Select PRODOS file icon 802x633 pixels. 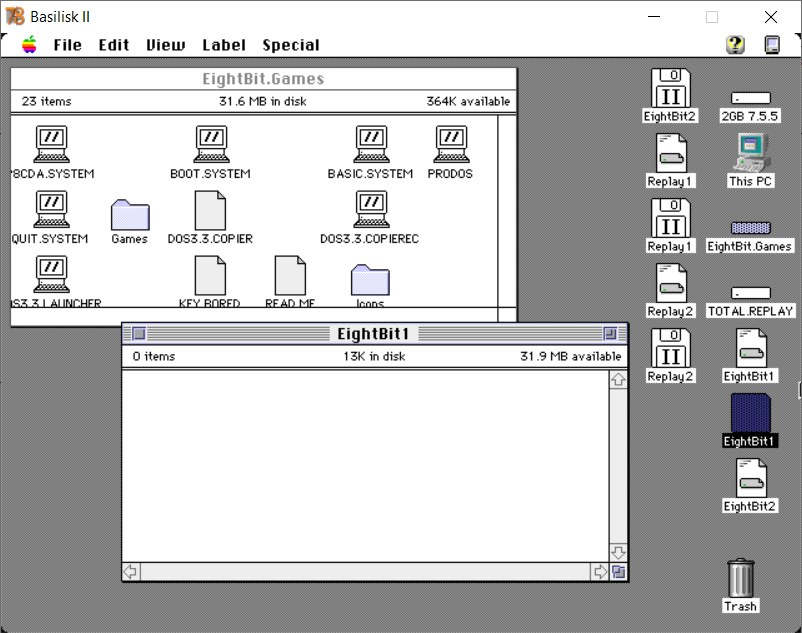click(x=452, y=145)
